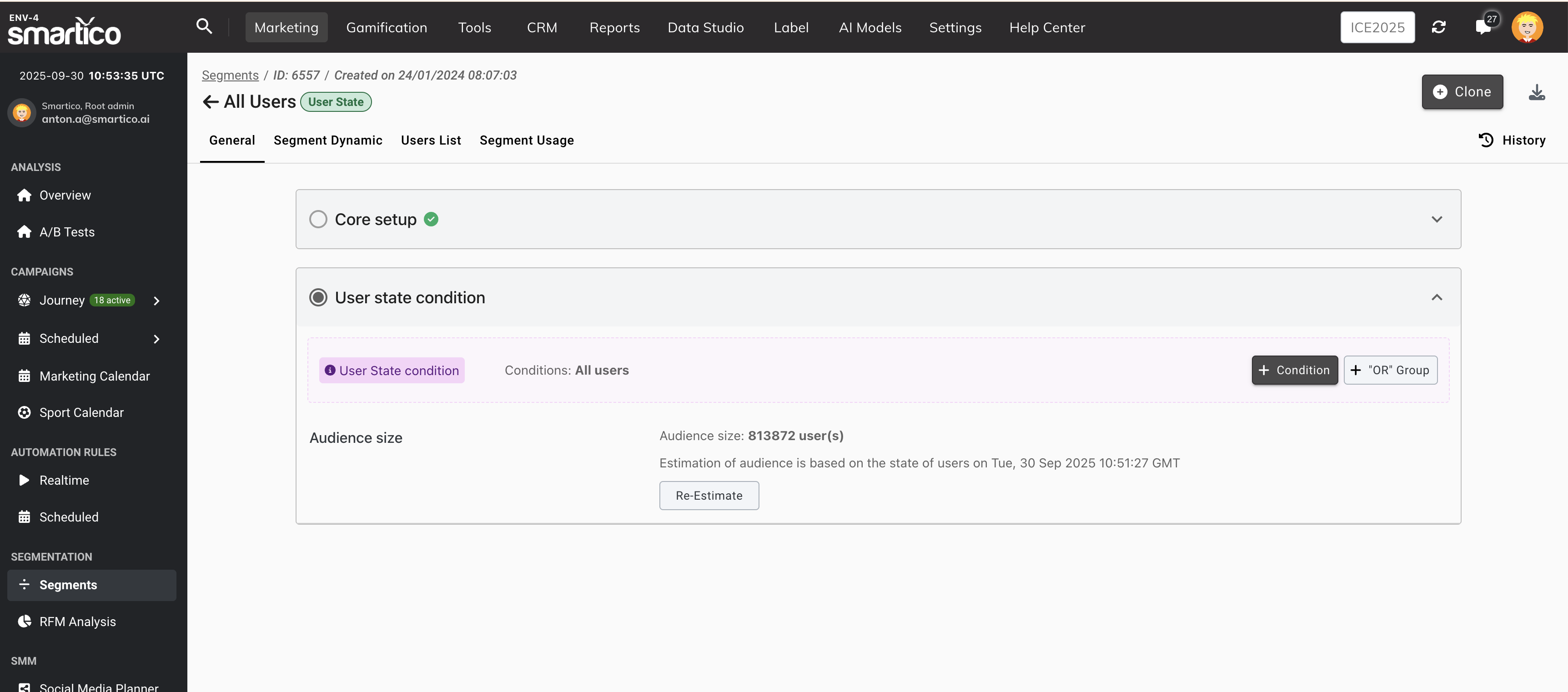Click the Sport Calendar sidebar icon
This screenshot has width=1568, height=692.
[25, 413]
